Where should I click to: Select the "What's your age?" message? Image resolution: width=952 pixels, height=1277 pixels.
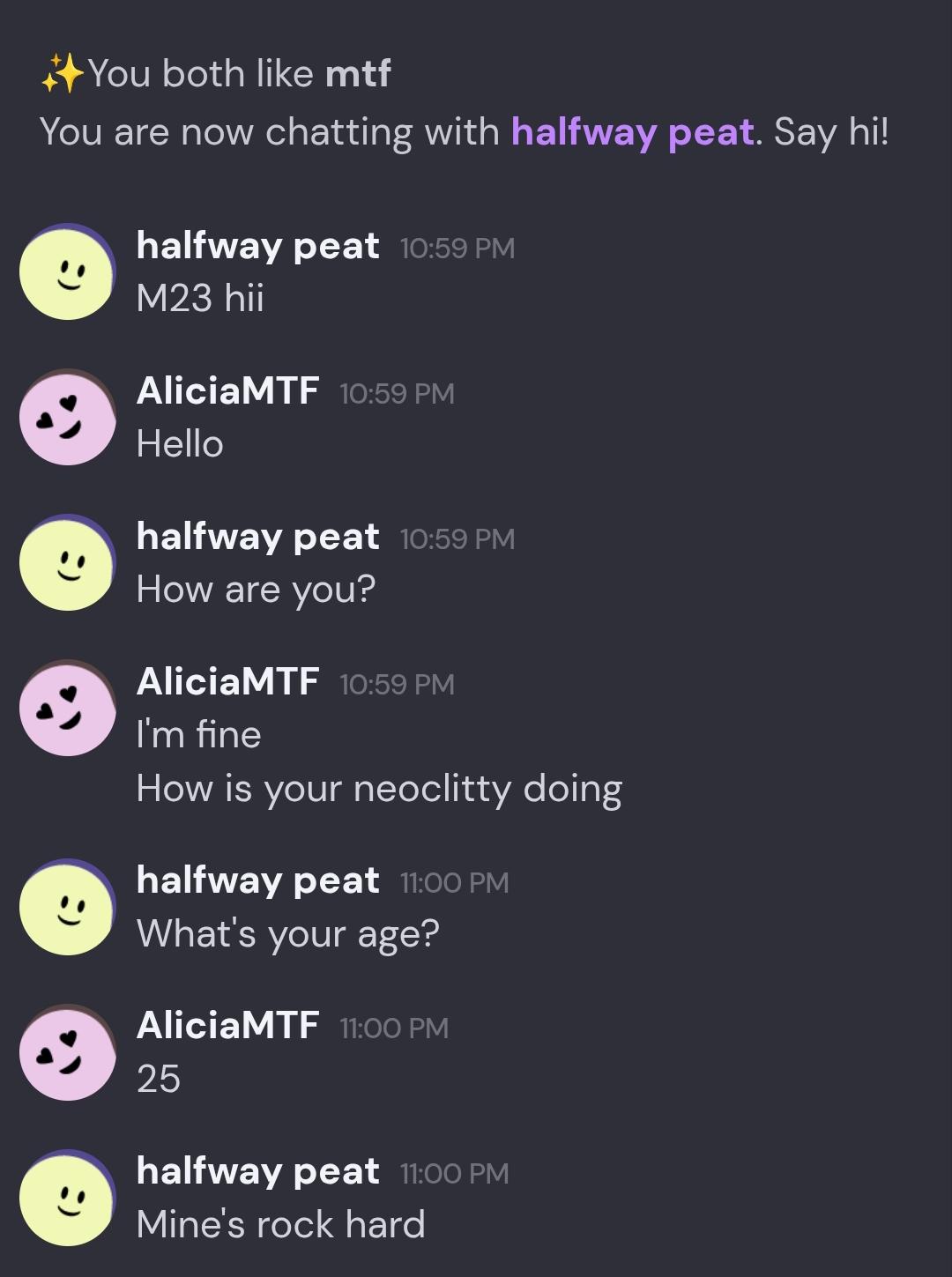point(287,933)
